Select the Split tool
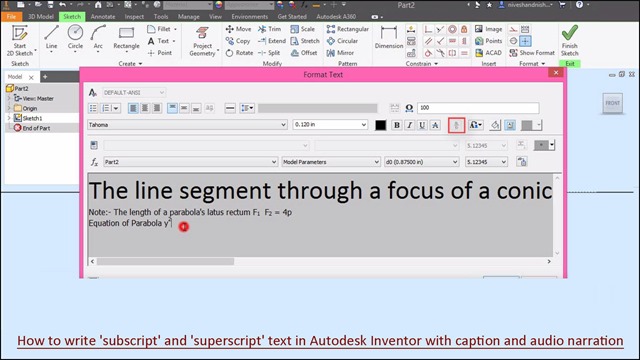640x360 pixels. coord(269,53)
